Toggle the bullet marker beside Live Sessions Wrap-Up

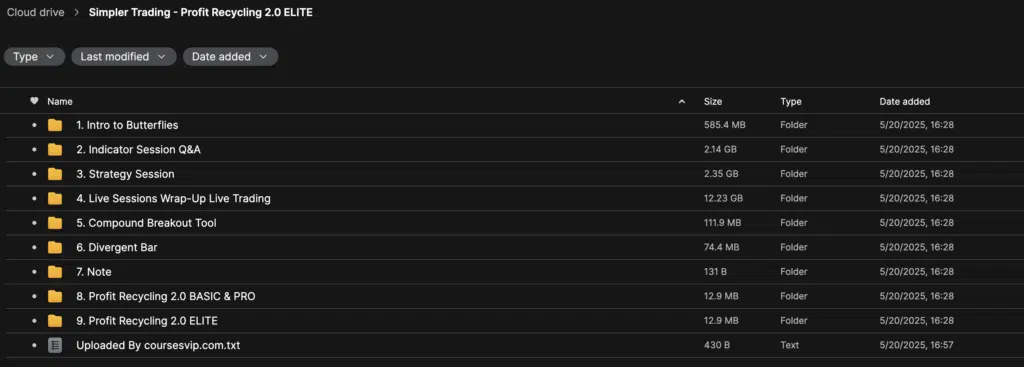click(x=35, y=199)
